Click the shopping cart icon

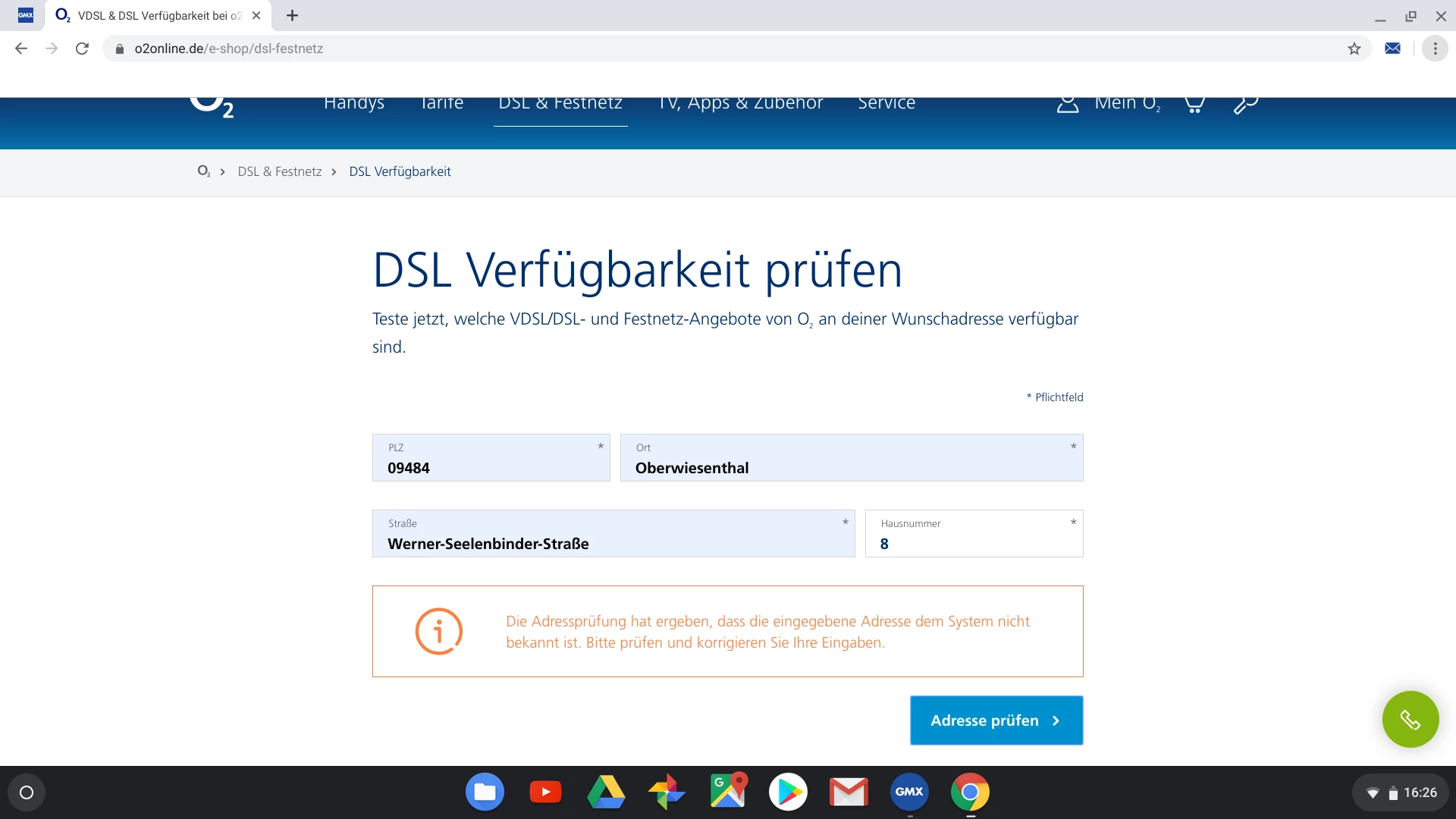point(1194,105)
